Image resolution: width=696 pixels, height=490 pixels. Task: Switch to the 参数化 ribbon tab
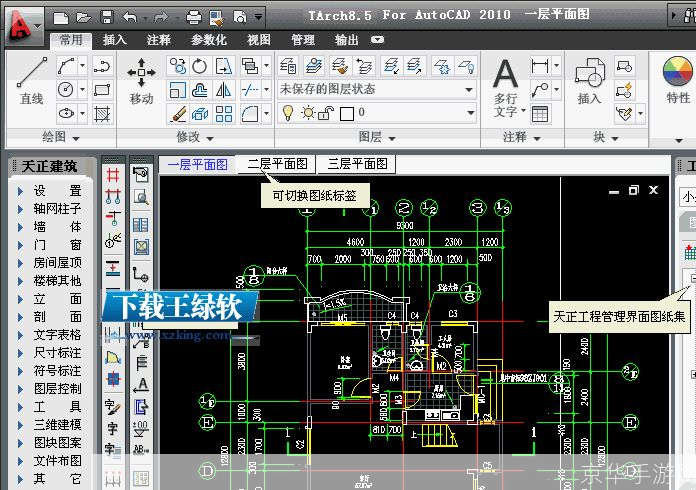[209, 40]
